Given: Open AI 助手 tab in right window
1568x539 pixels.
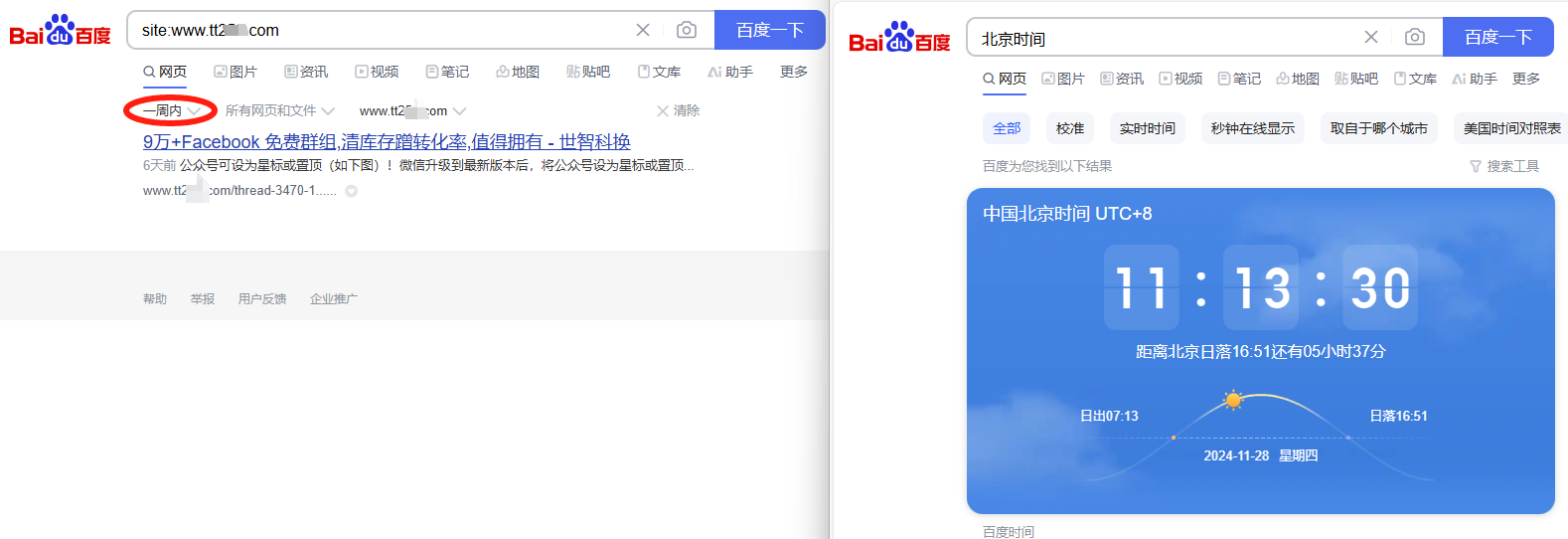Looking at the screenshot, I should 1475,79.
